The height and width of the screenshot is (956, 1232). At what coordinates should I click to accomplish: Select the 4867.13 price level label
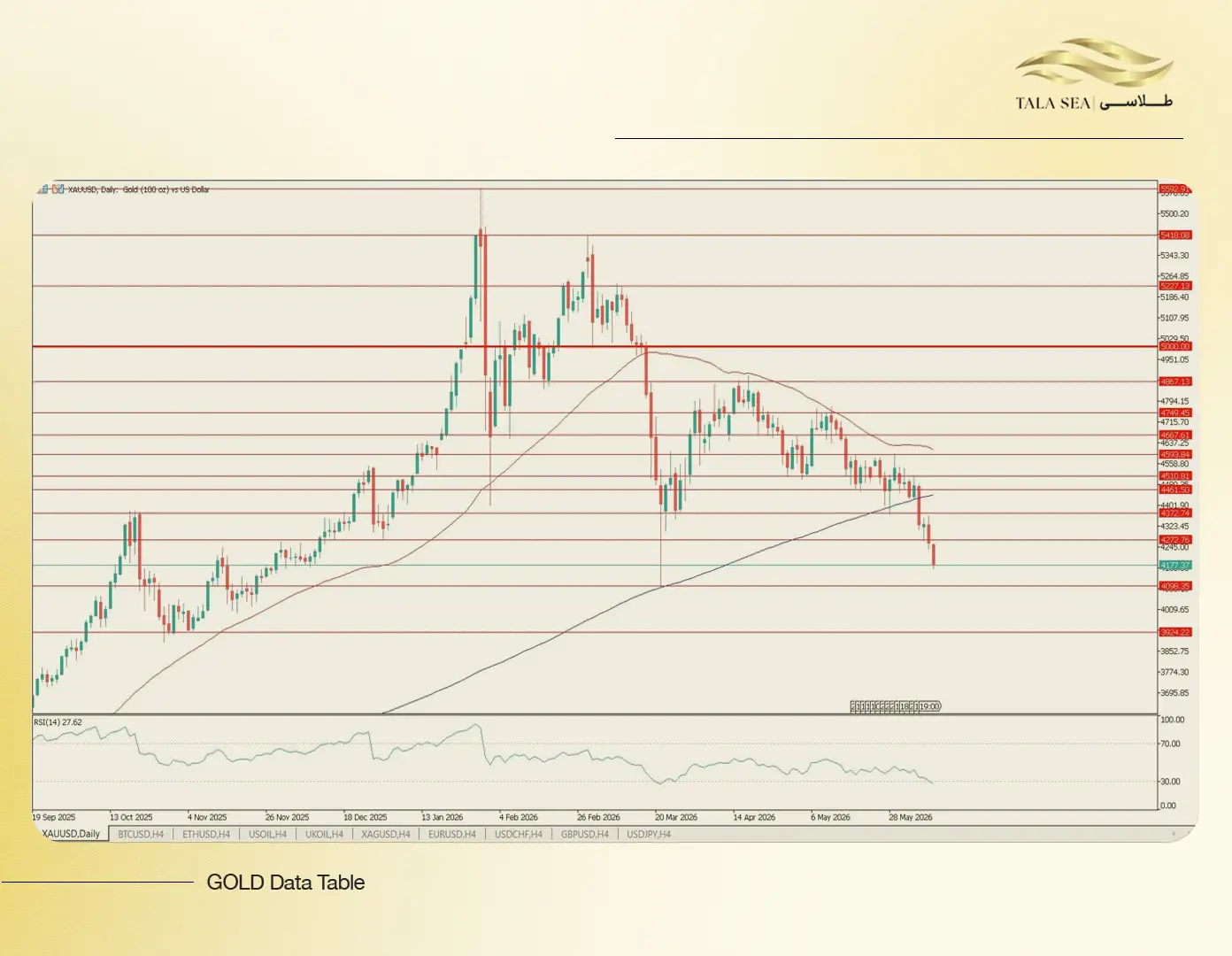[x=1175, y=382]
